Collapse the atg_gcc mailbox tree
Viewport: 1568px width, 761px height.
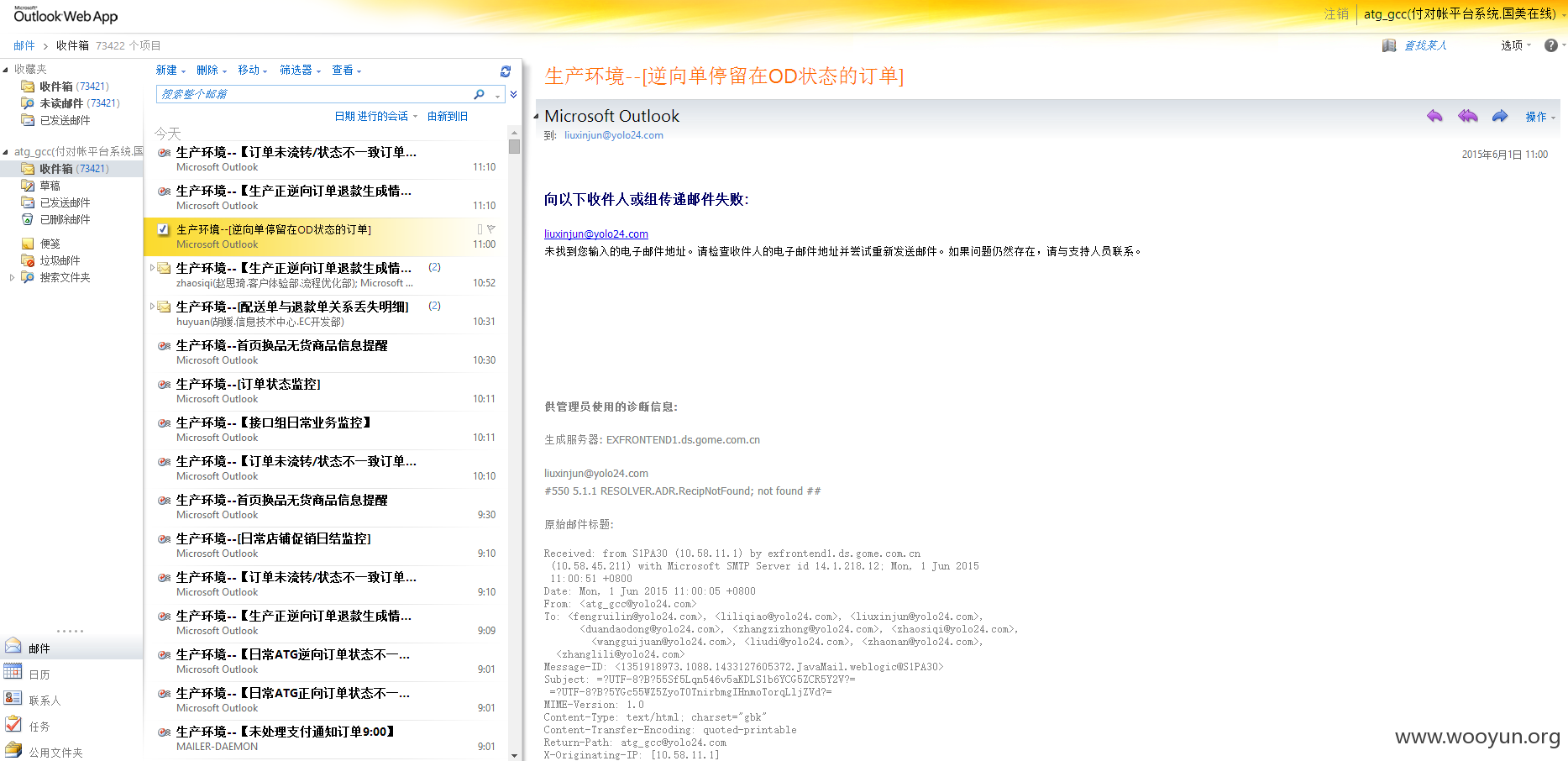coord(6,152)
